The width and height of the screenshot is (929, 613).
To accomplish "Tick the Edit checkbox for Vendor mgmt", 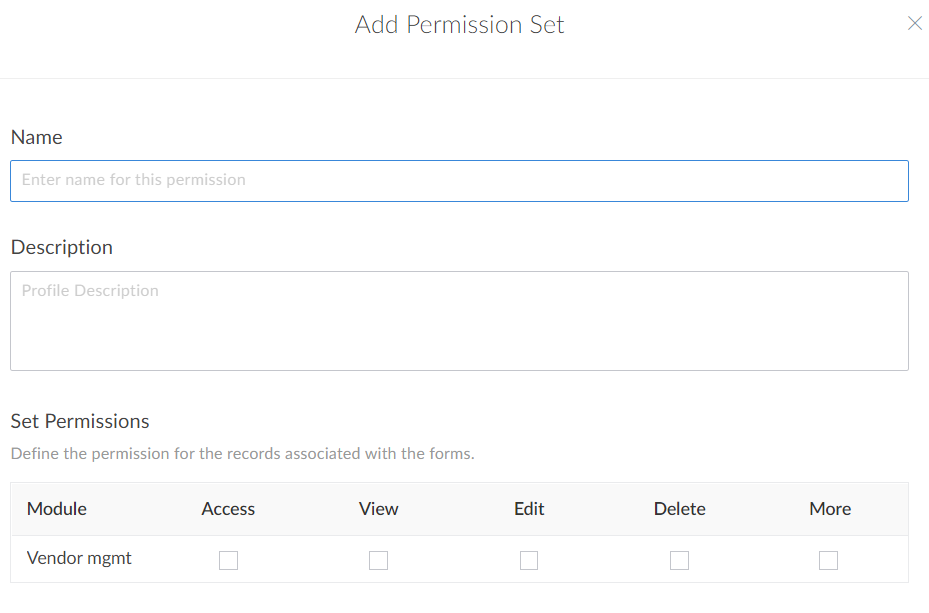I will [529, 560].
